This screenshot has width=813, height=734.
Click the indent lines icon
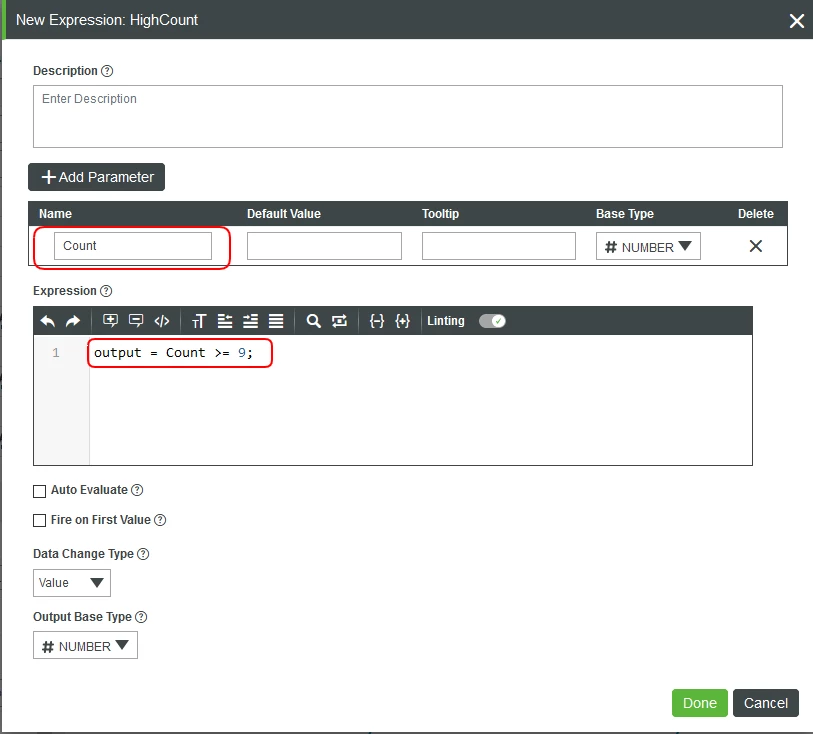(250, 321)
